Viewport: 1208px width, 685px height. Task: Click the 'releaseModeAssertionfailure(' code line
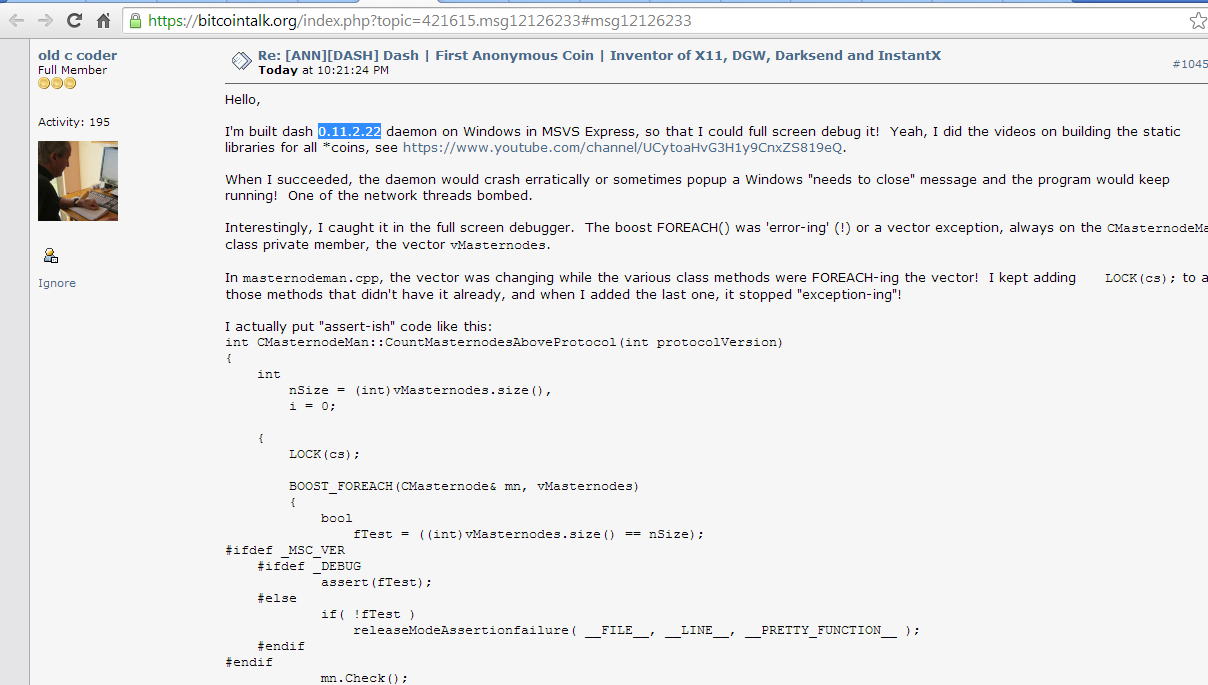tap(636, 630)
